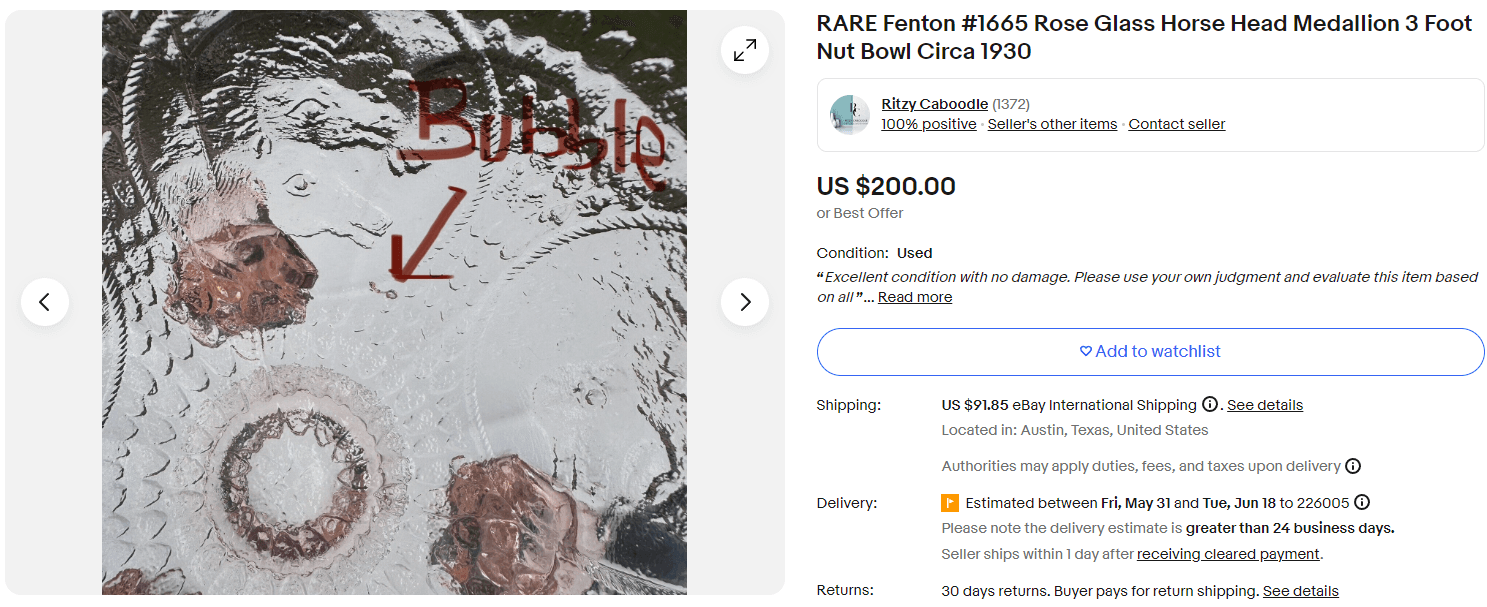Advance to the next product image
This screenshot has height=607, width=1487.
(745, 302)
